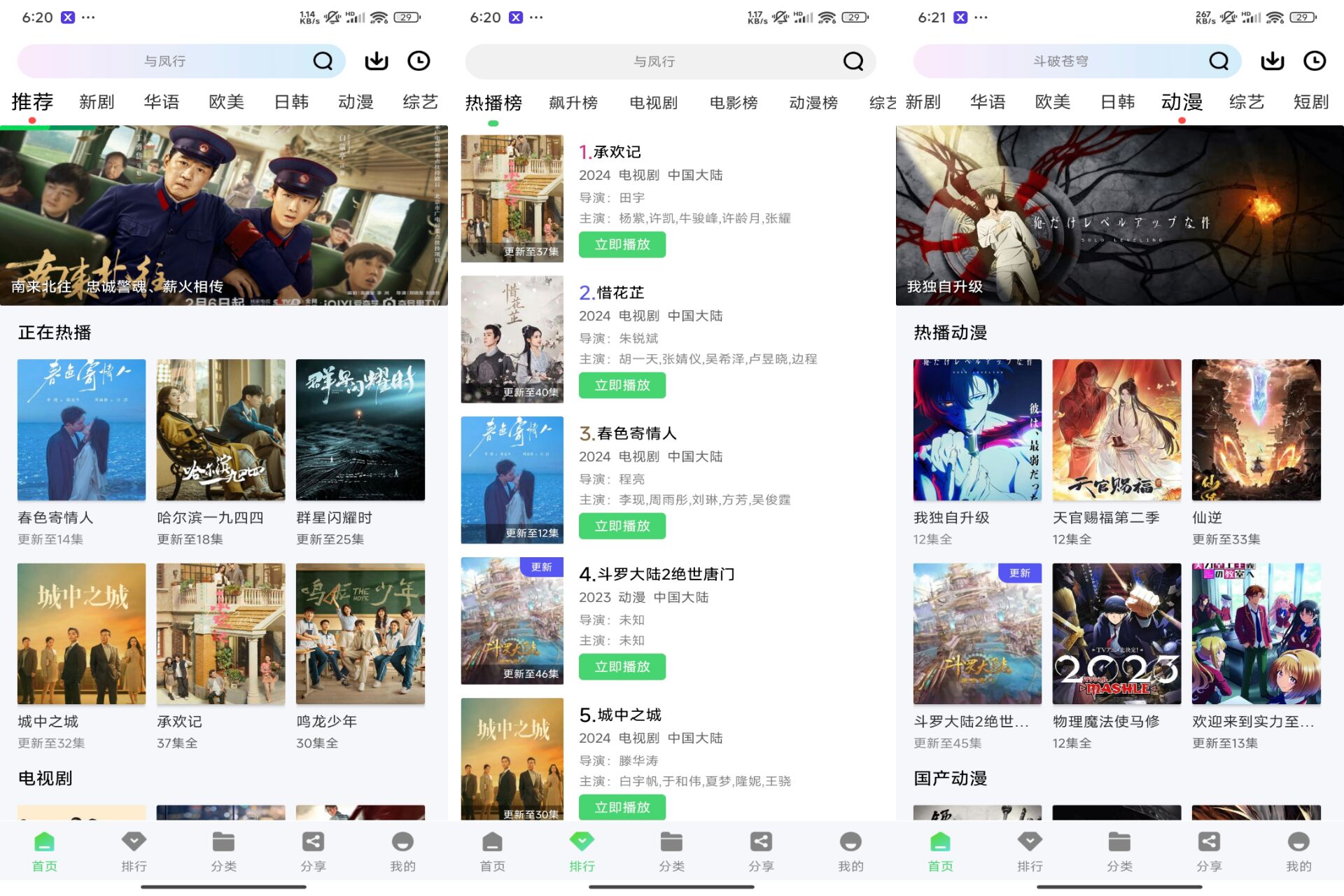This screenshot has width=1344, height=896.
Task: Tap the search magnifier in middle screen
Action: [x=853, y=62]
